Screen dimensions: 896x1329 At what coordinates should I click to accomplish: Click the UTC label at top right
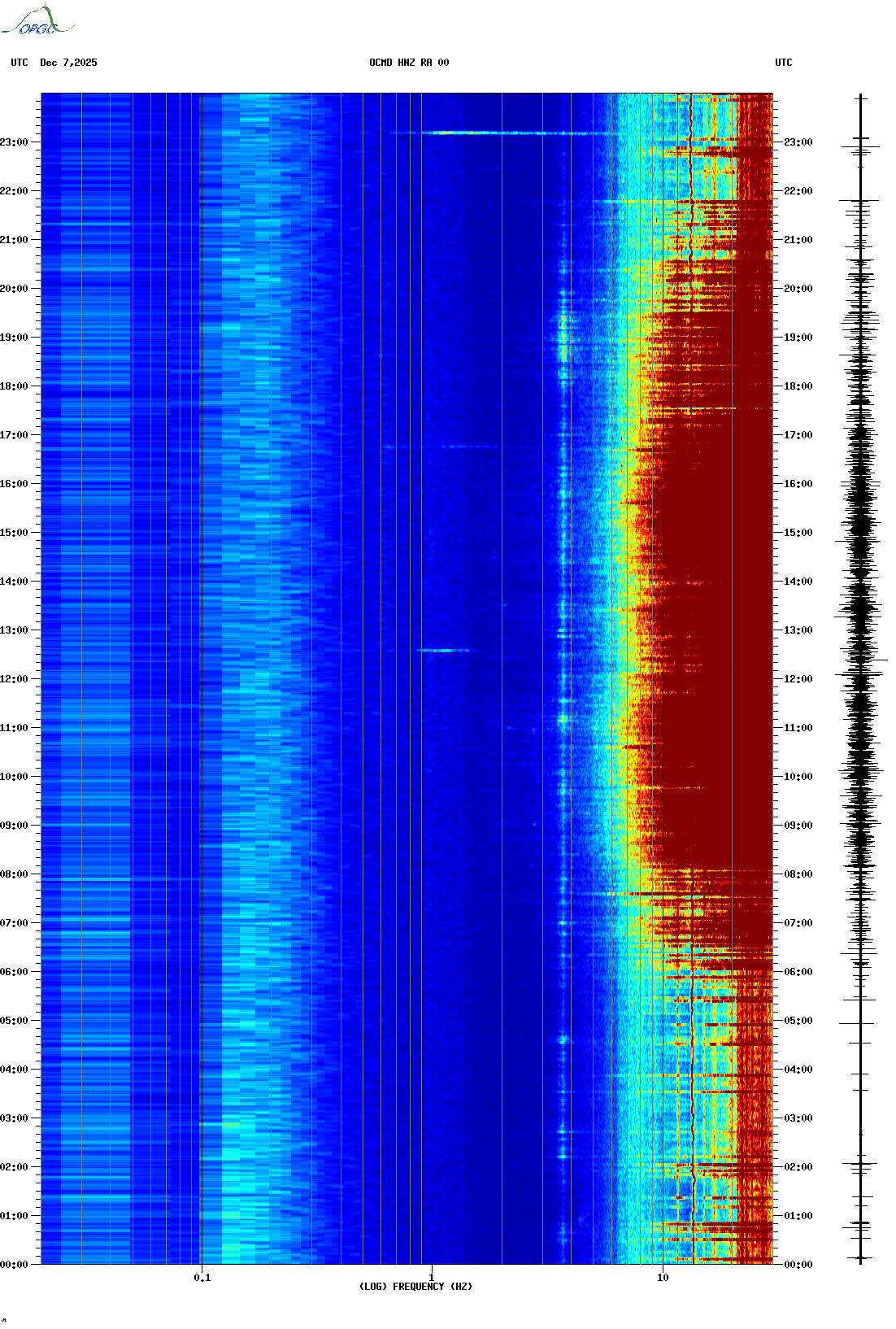point(783,63)
